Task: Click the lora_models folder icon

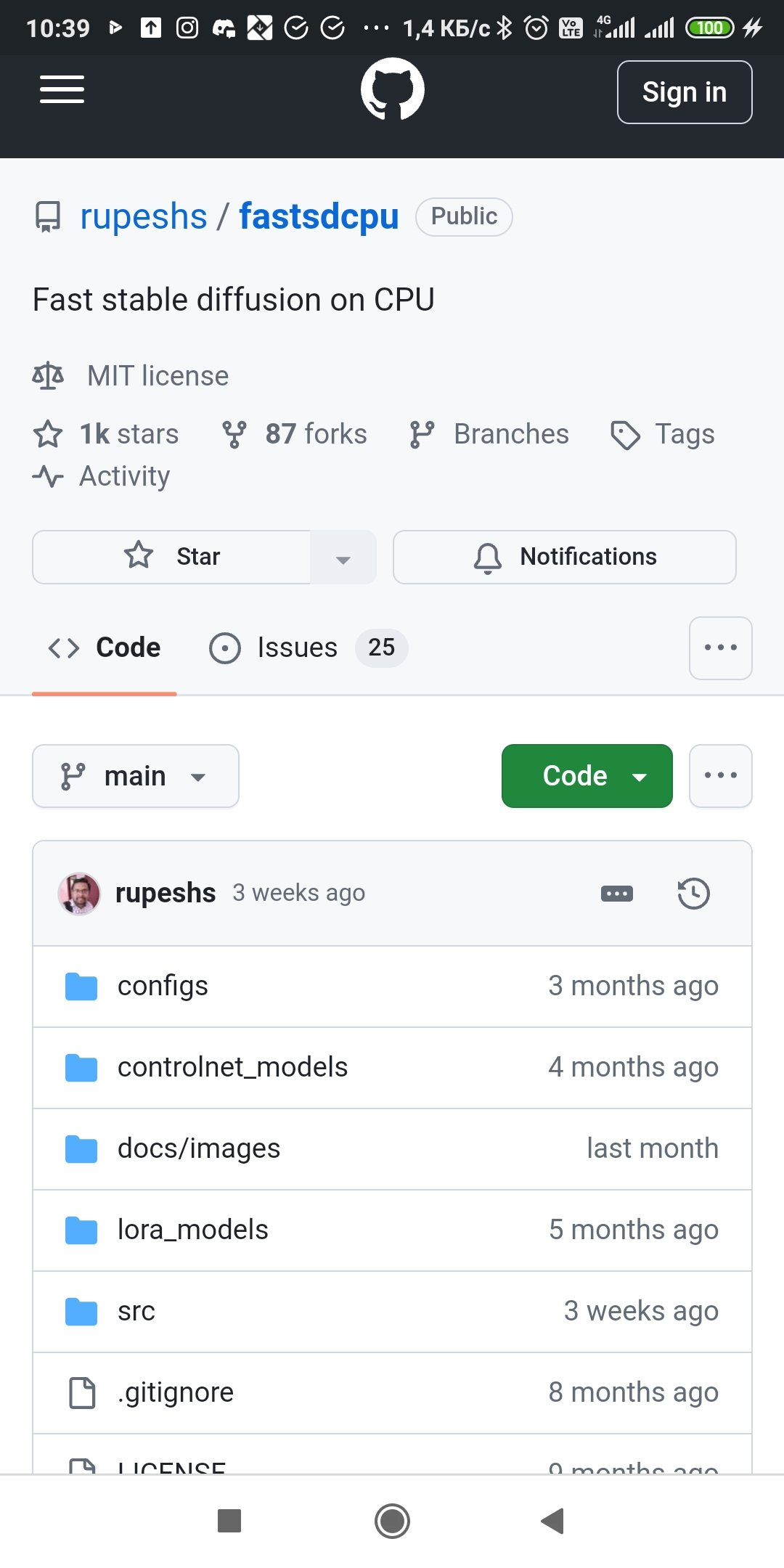Action: (81, 1230)
